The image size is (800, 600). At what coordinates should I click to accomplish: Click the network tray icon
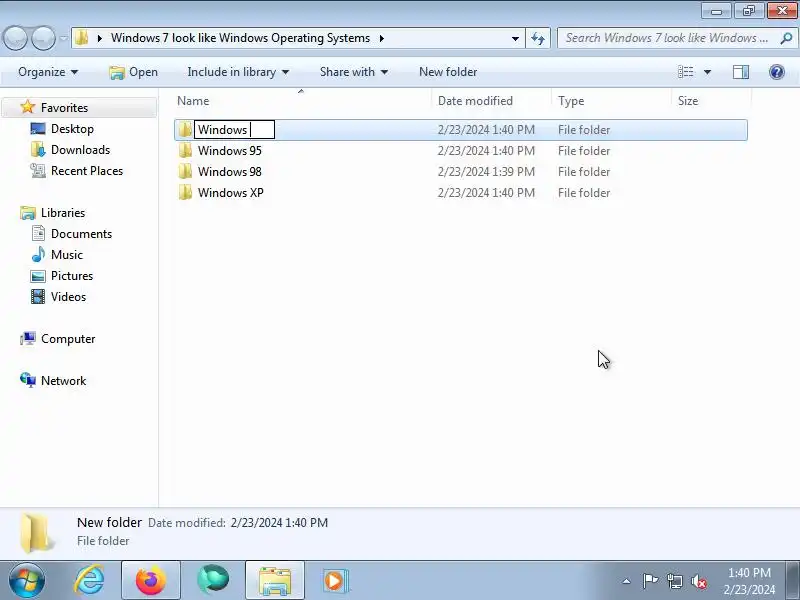[674, 581]
